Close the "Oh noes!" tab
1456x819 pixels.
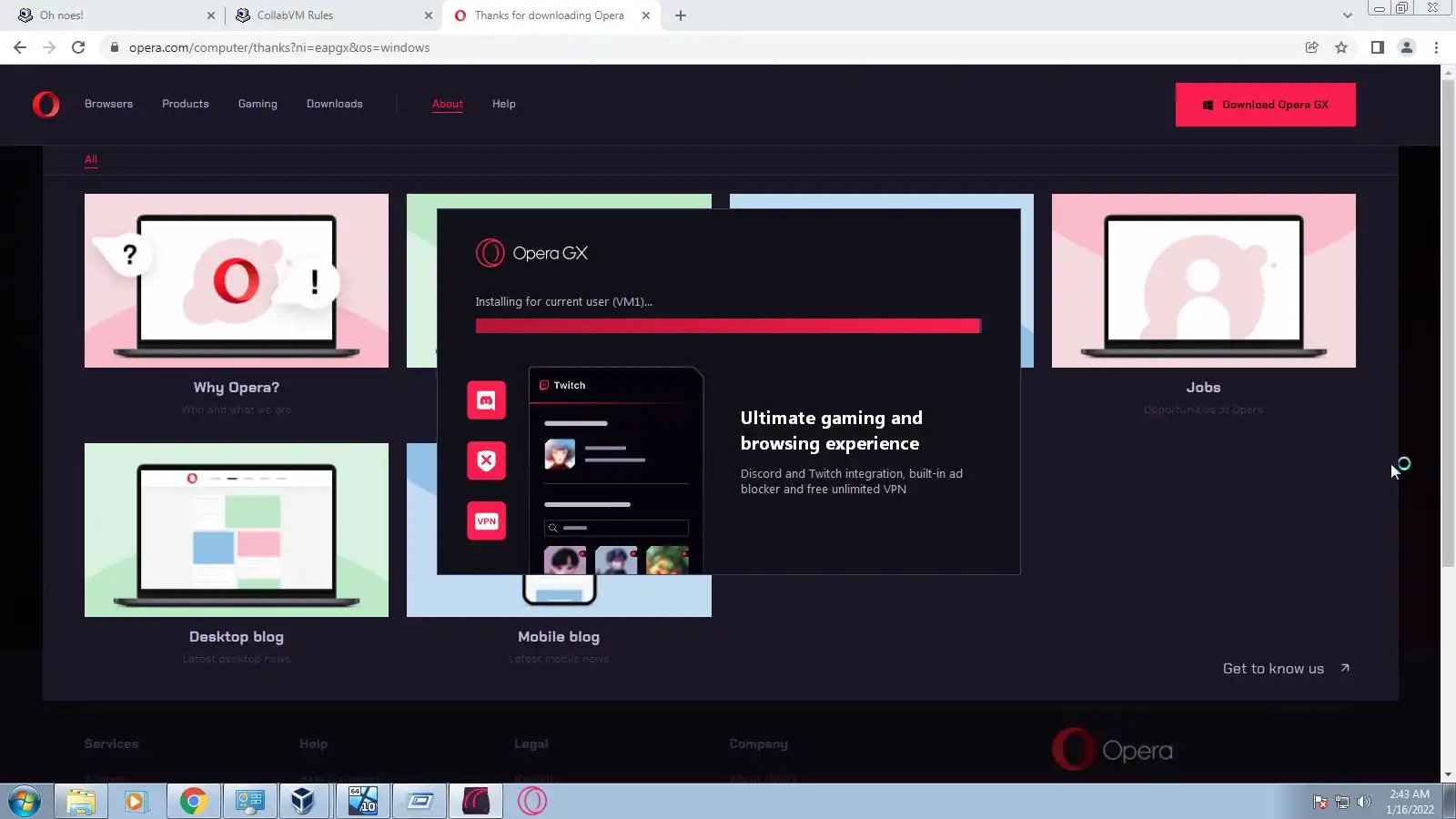[x=211, y=15]
